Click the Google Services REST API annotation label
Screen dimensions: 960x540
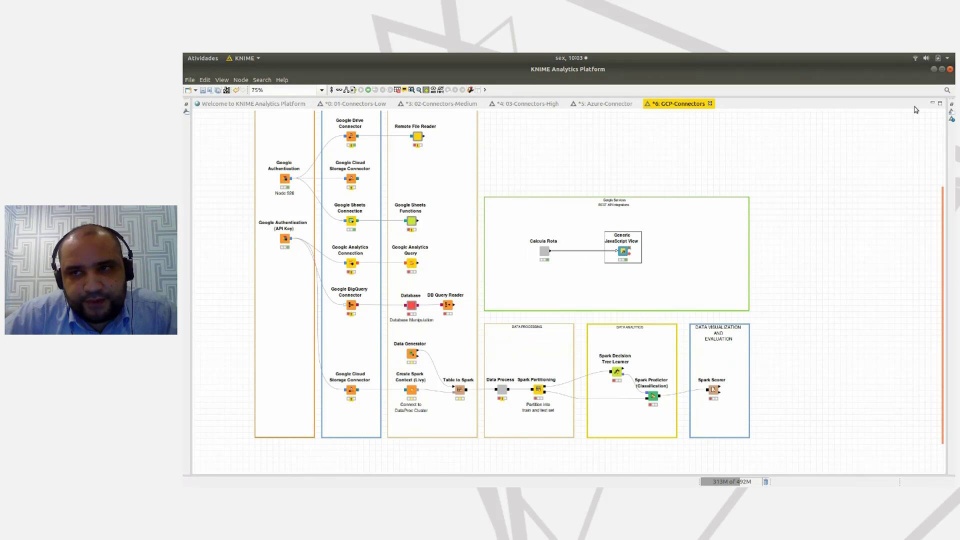(614, 202)
